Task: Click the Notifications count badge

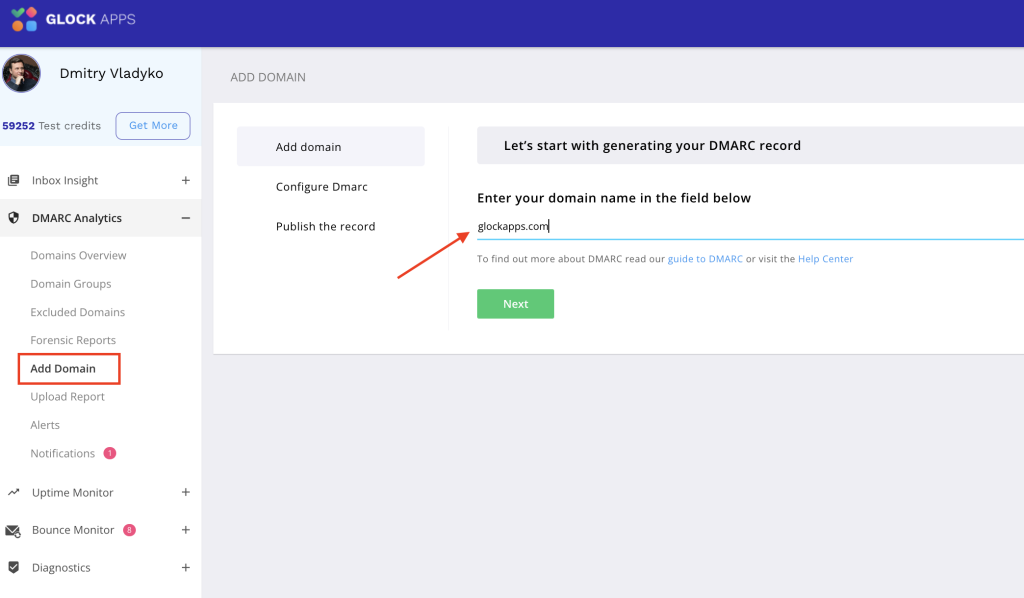Action: click(110, 453)
